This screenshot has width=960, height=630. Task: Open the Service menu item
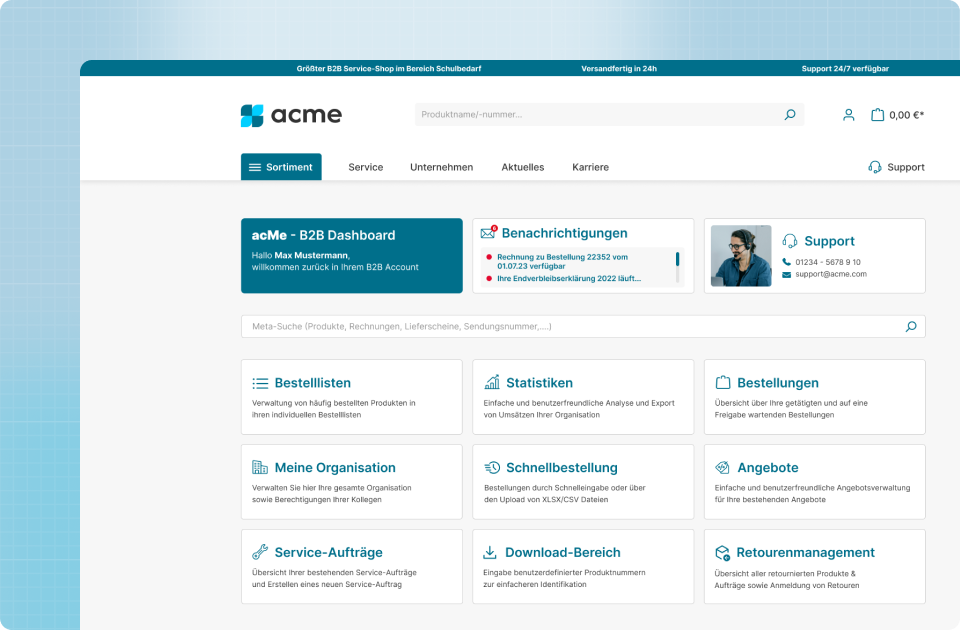(365, 167)
